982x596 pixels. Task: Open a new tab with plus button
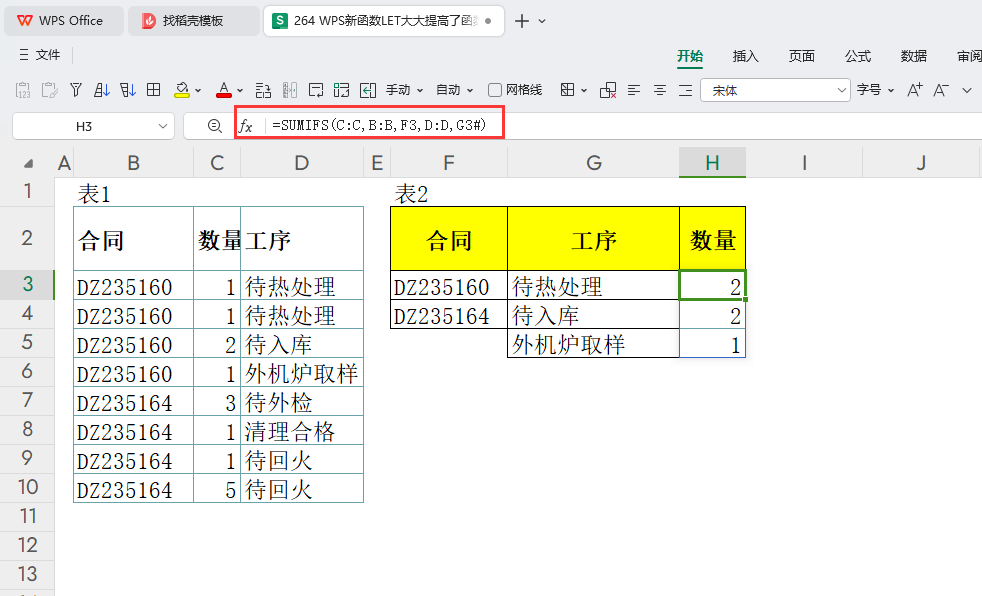521,21
